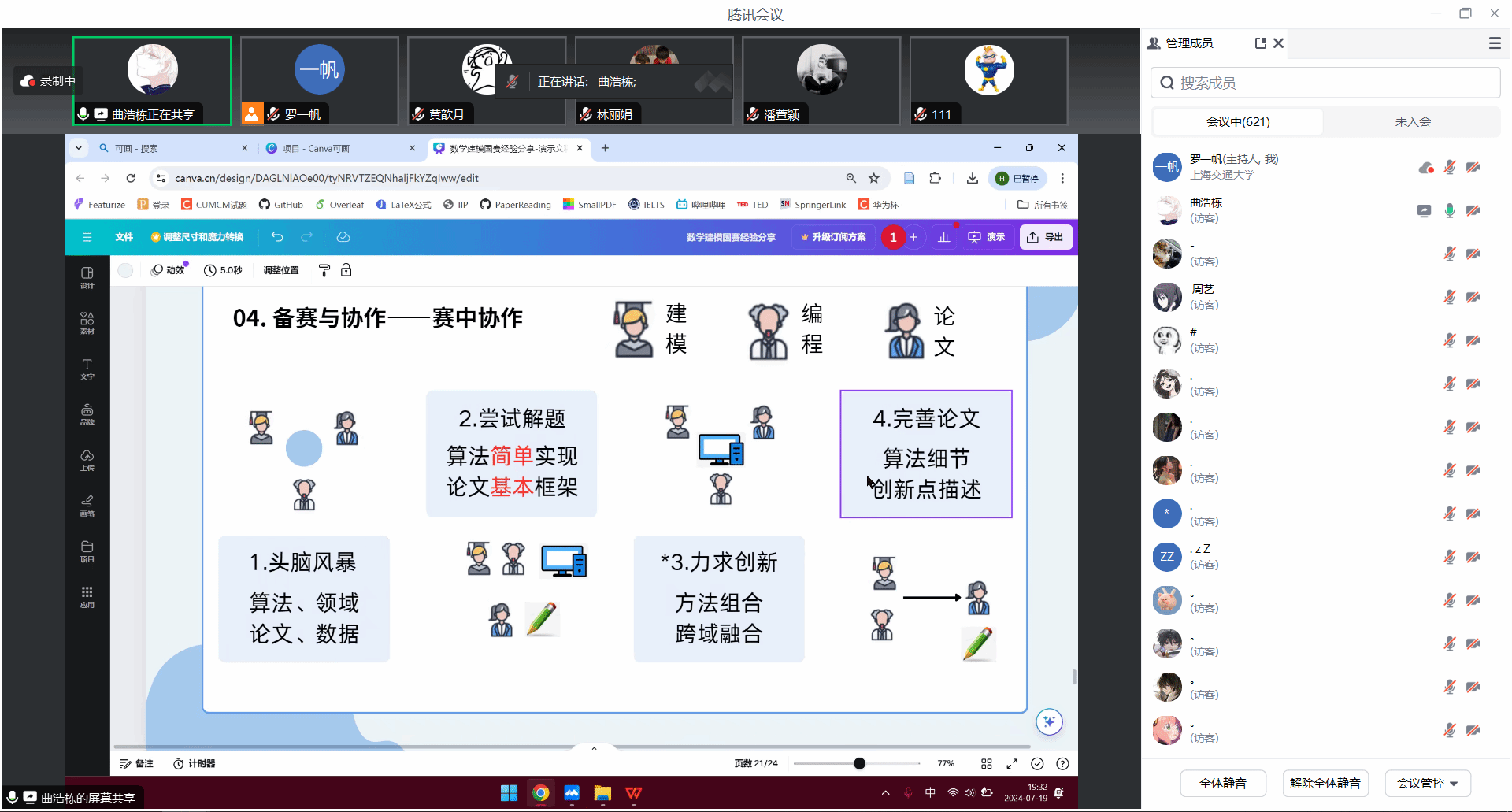Adjust the Canva zoom slider handle
This screenshot has width=1512, height=812.
[x=859, y=763]
